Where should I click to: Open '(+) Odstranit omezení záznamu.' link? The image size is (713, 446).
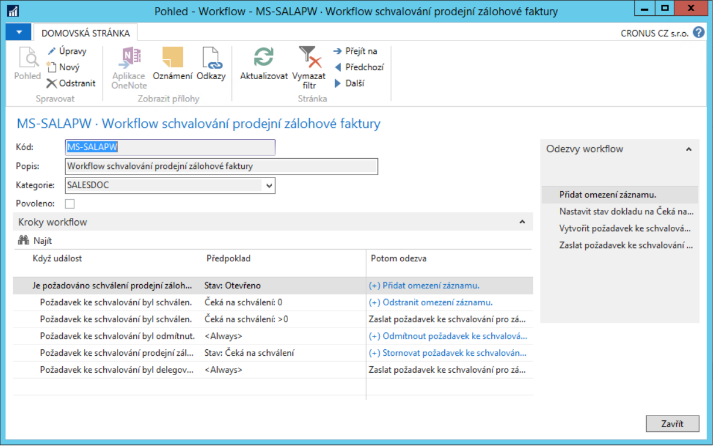430,302
